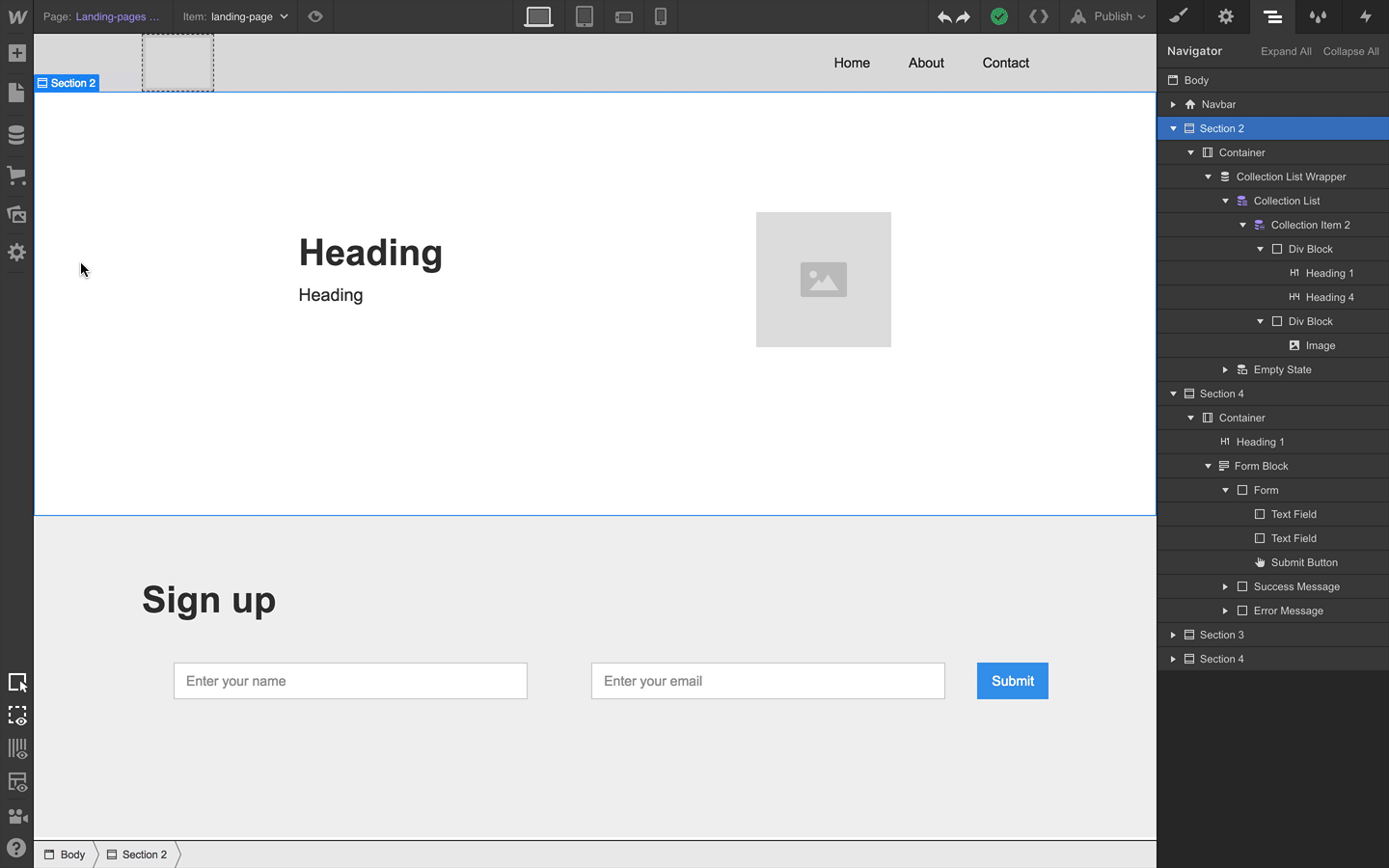This screenshot has width=1389, height=868.
Task: Collapse Collection List Wrapper node
Action: [x=1208, y=176]
